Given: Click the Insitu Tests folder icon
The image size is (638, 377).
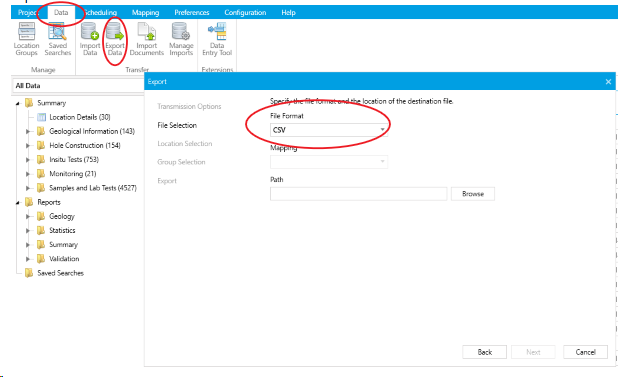Looking at the screenshot, I should [x=41, y=159].
